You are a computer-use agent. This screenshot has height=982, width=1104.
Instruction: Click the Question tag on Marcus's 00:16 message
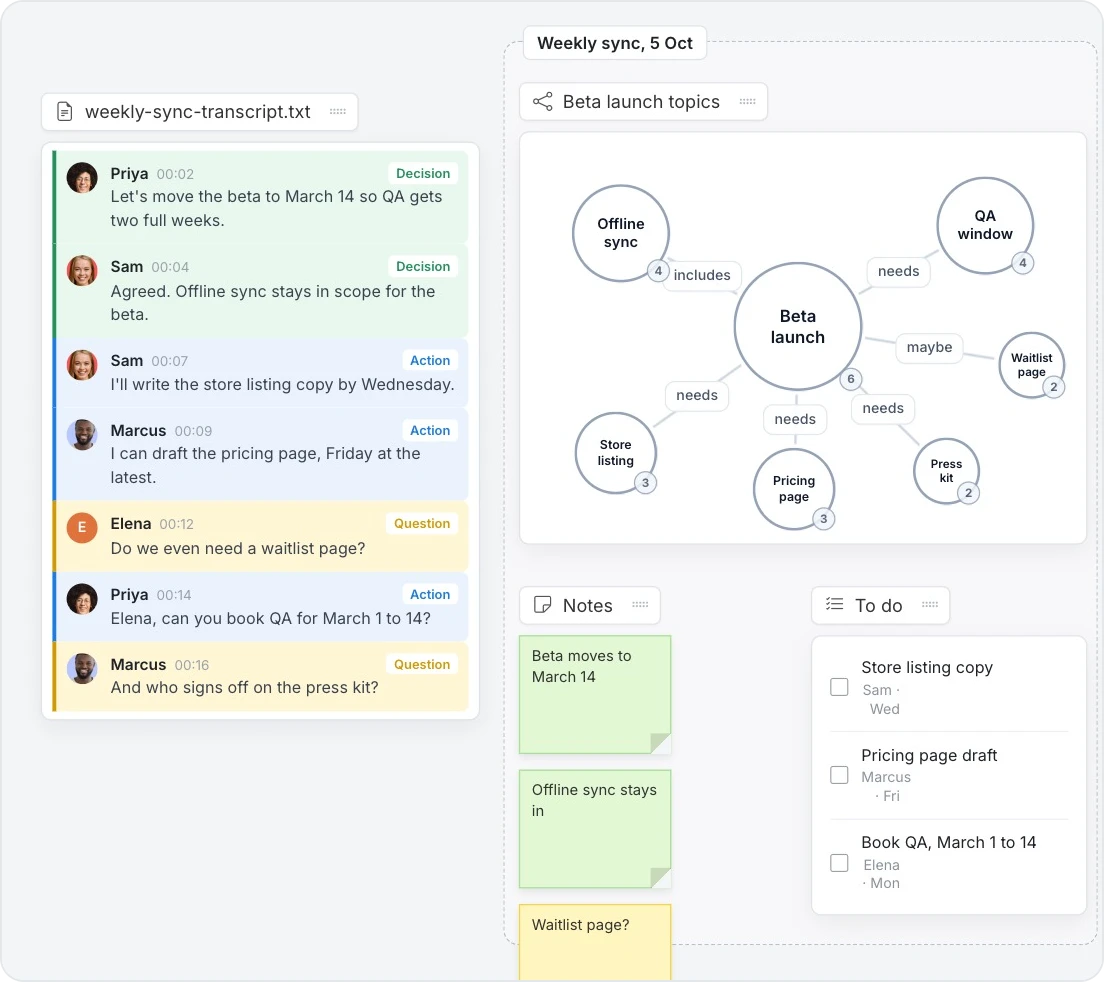coord(422,664)
